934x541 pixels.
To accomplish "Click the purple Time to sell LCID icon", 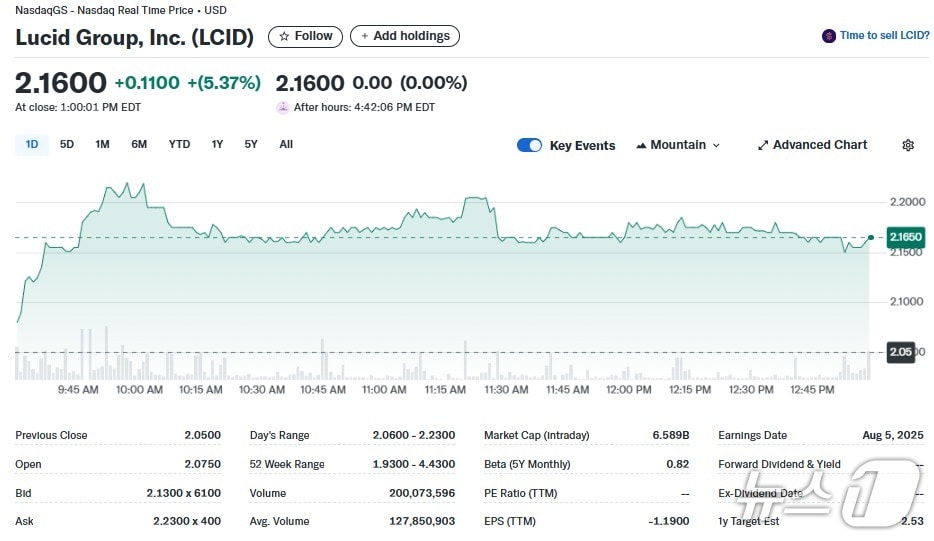I will pos(828,36).
